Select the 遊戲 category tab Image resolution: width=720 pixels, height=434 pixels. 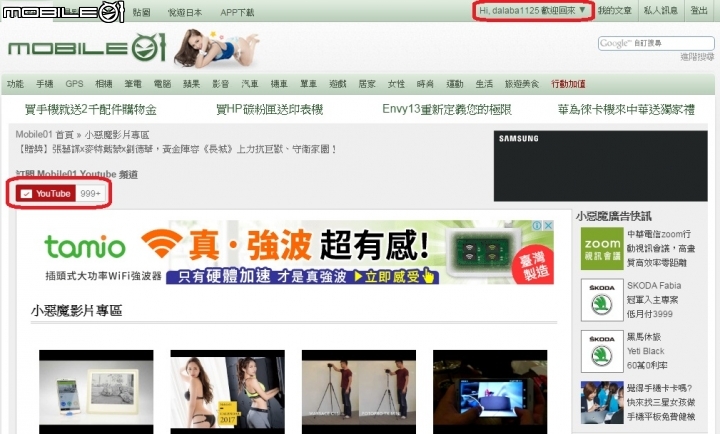click(x=338, y=84)
